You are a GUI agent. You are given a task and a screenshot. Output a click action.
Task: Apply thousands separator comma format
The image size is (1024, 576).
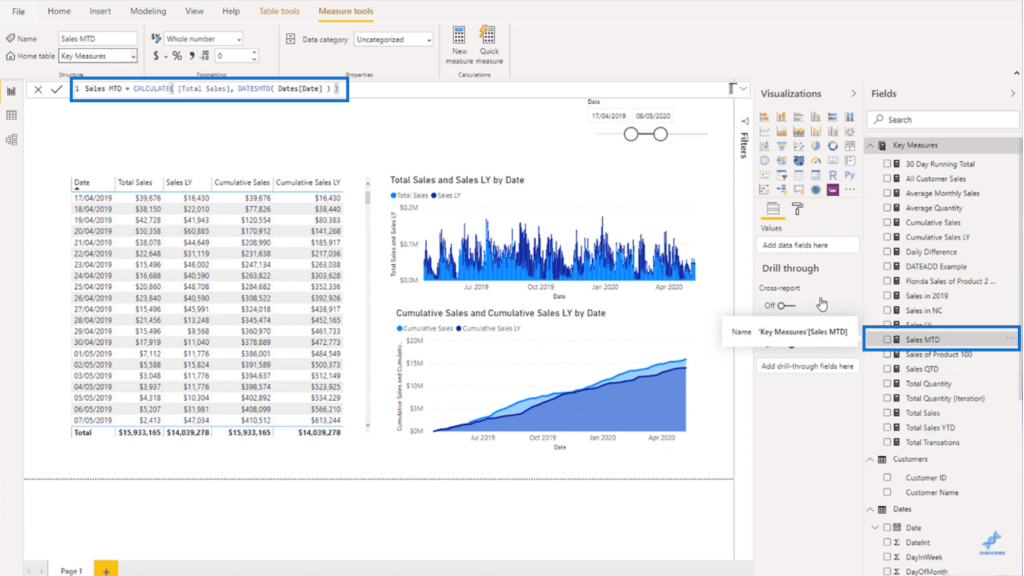click(x=191, y=56)
